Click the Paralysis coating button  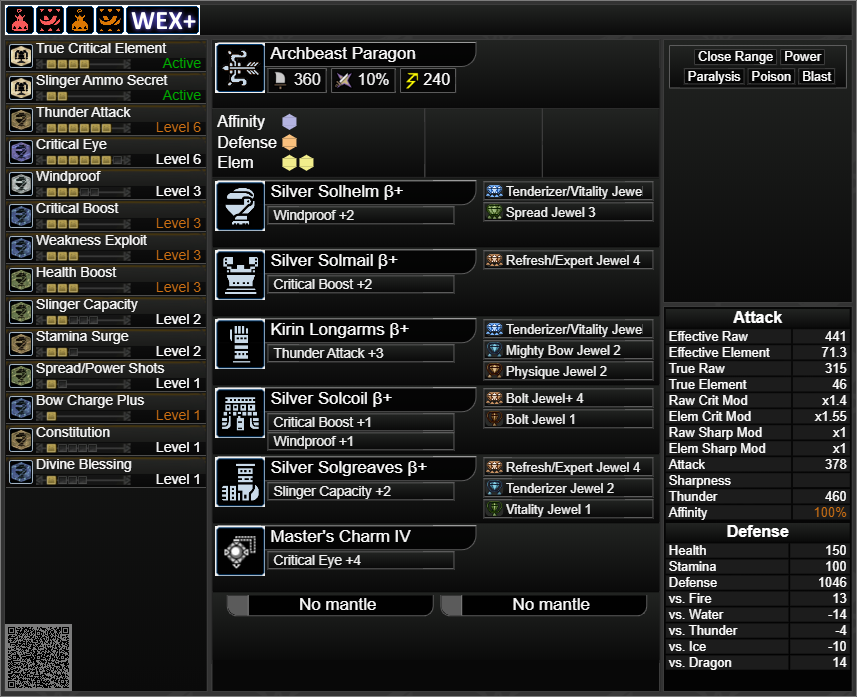pyautogui.click(x=713, y=77)
